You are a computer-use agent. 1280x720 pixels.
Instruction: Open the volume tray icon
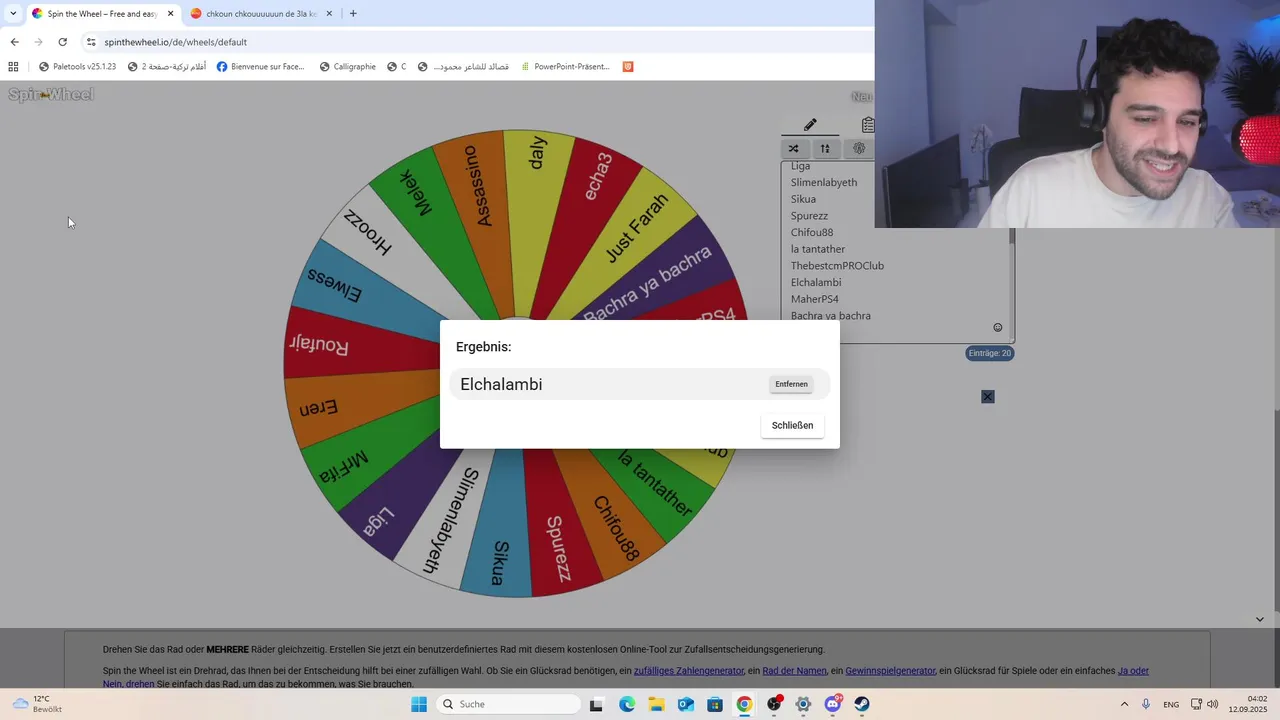(1213, 704)
